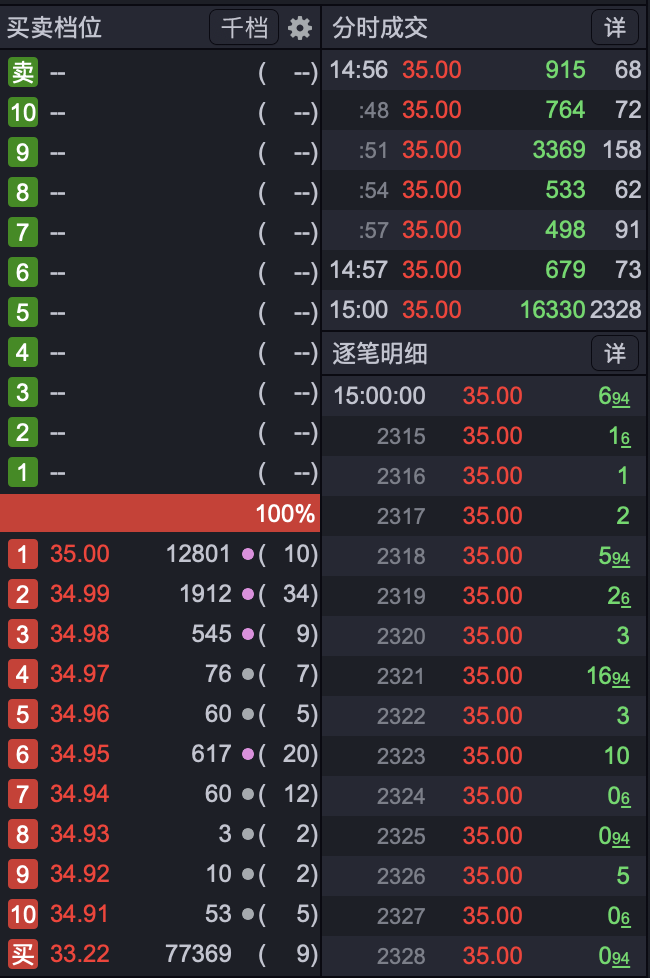Select the green ask level 10 badge
Screen dimensions: 650x978
(23, 112)
